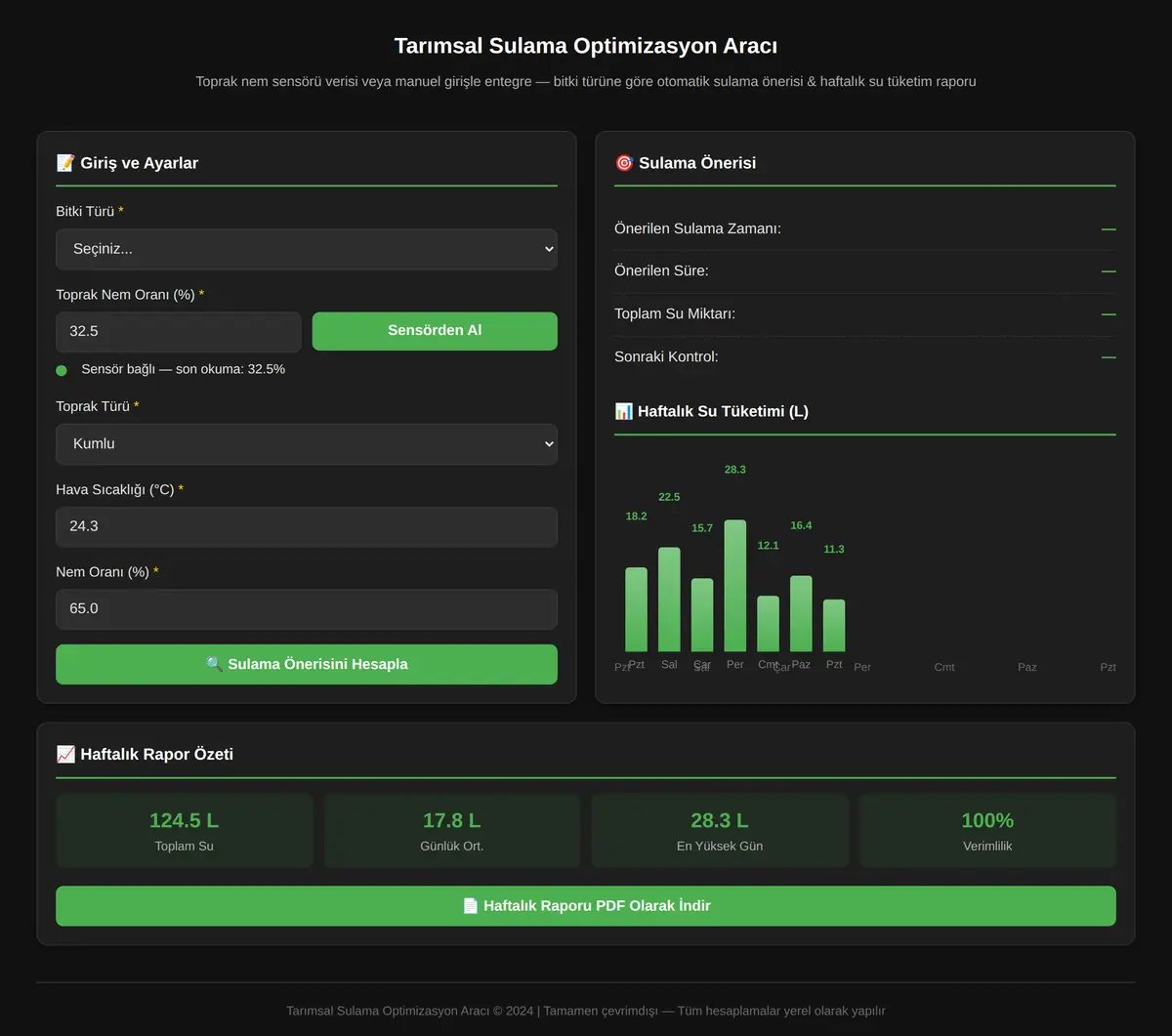
Task: Click the subtitle starting "Toprak nem sensörü verisi"
Action: 586,81
